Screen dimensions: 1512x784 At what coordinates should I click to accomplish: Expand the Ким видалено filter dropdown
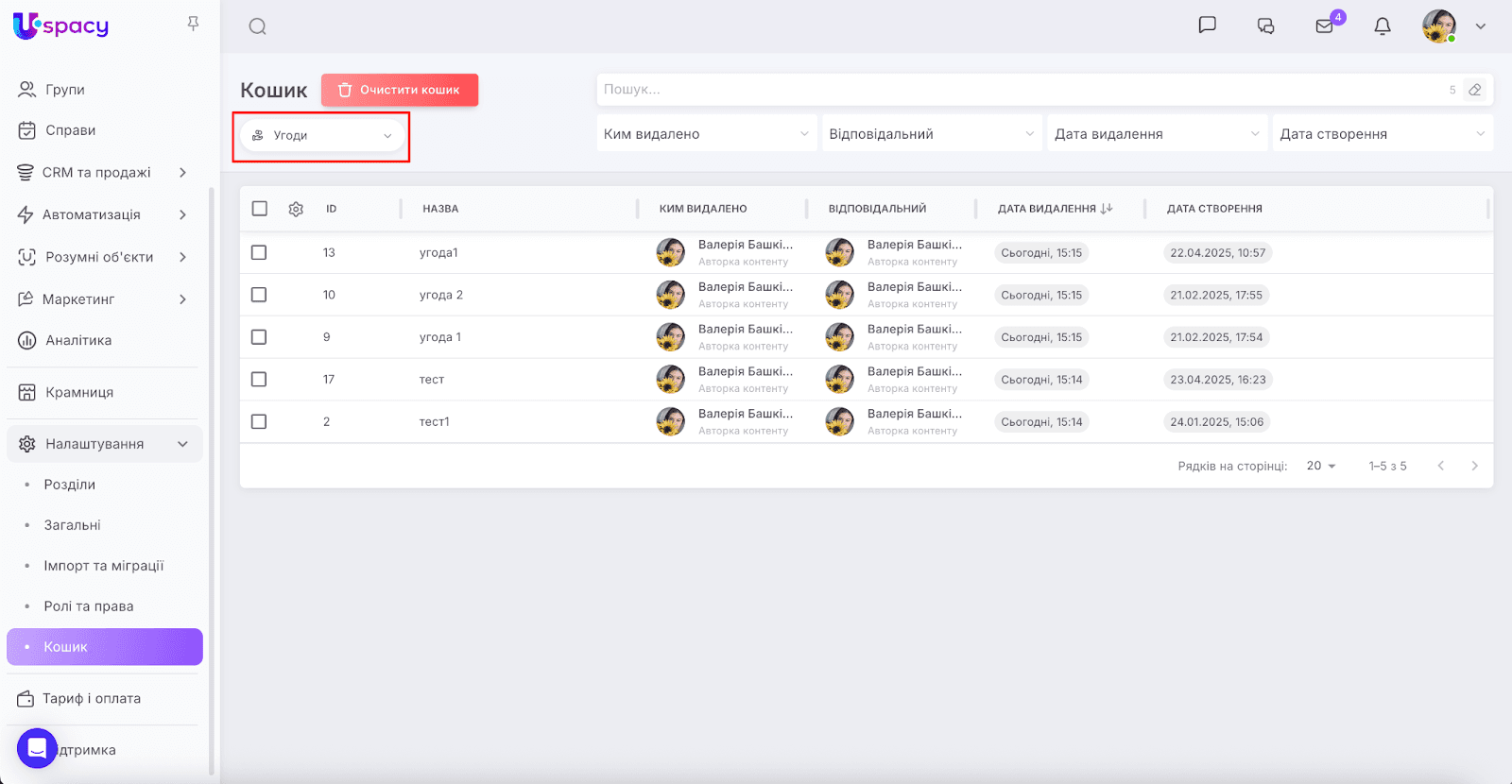[x=706, y=134]
